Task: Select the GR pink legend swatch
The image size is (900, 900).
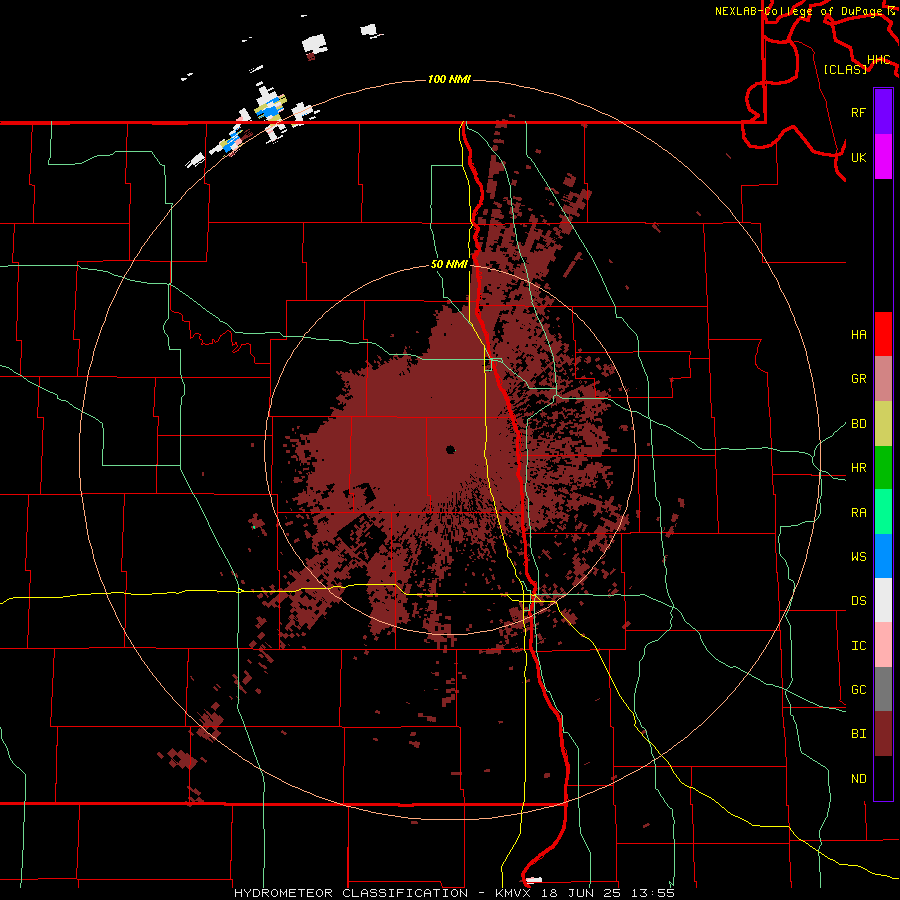Action: coord(883,379)
